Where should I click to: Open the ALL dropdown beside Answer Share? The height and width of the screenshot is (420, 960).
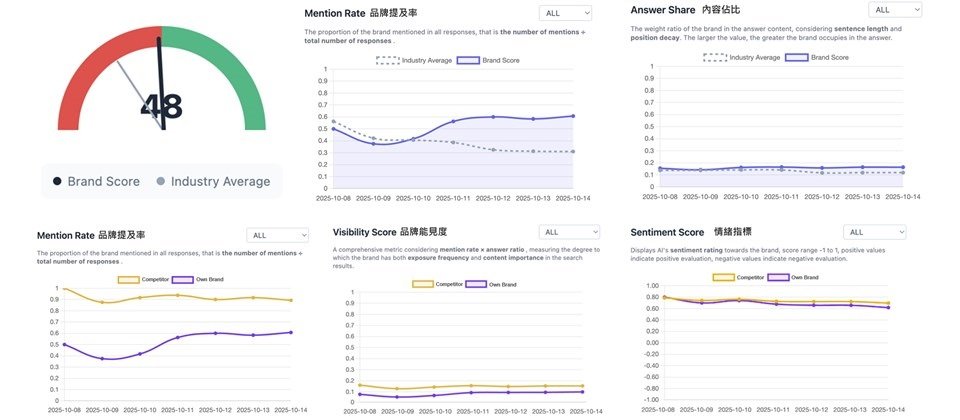[x=893, y=10]
